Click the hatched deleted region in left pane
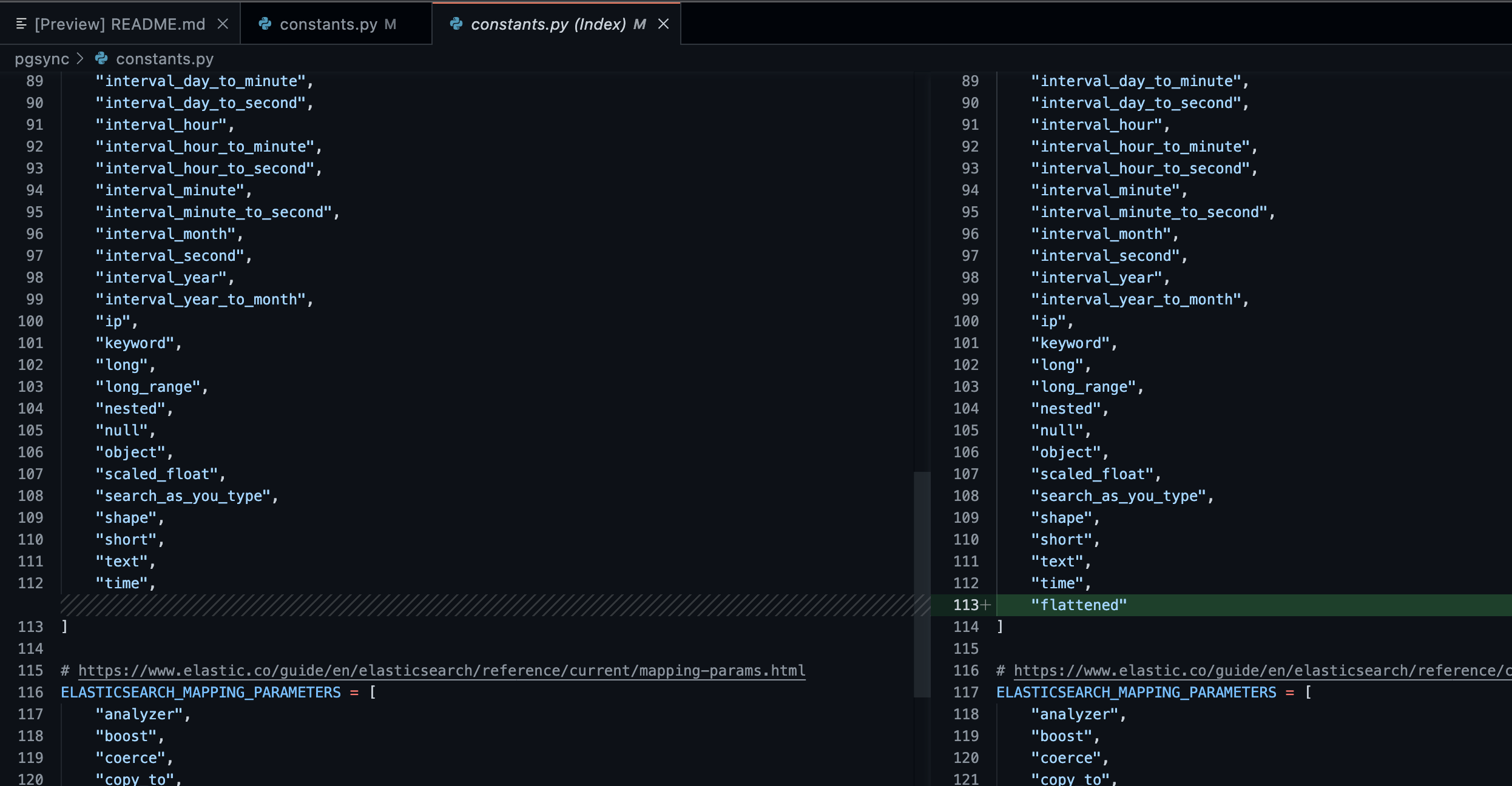Image resolution: width=1512 pixels, height=786 pixels. click(x=455, y=605)
